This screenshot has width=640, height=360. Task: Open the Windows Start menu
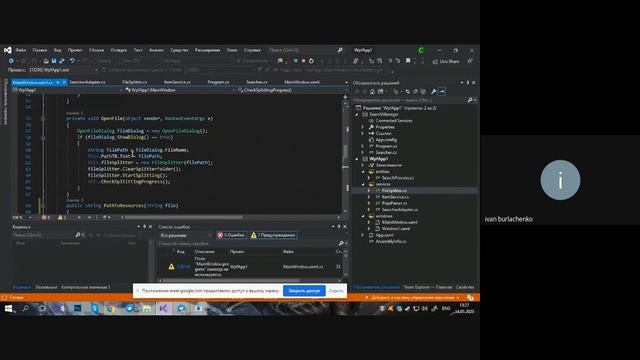click(8, 309)
